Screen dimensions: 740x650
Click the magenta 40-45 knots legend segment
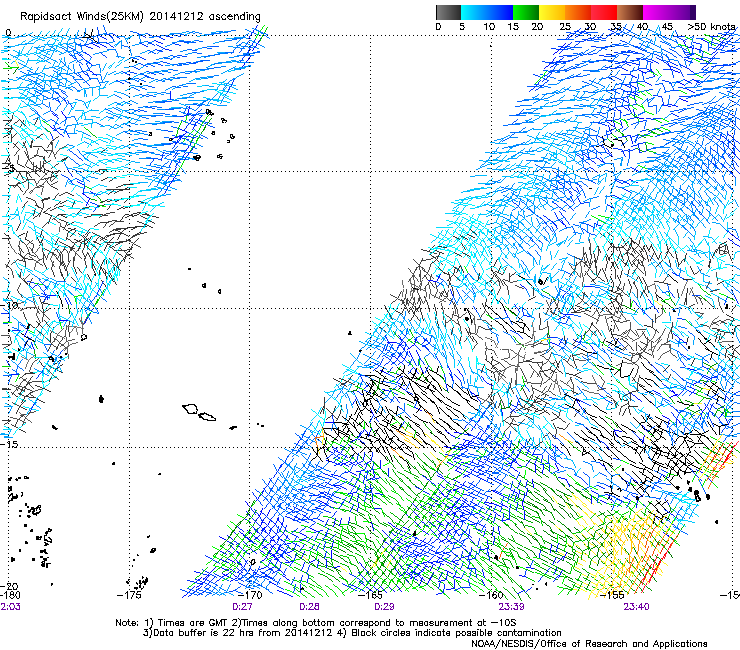point(656,12)
